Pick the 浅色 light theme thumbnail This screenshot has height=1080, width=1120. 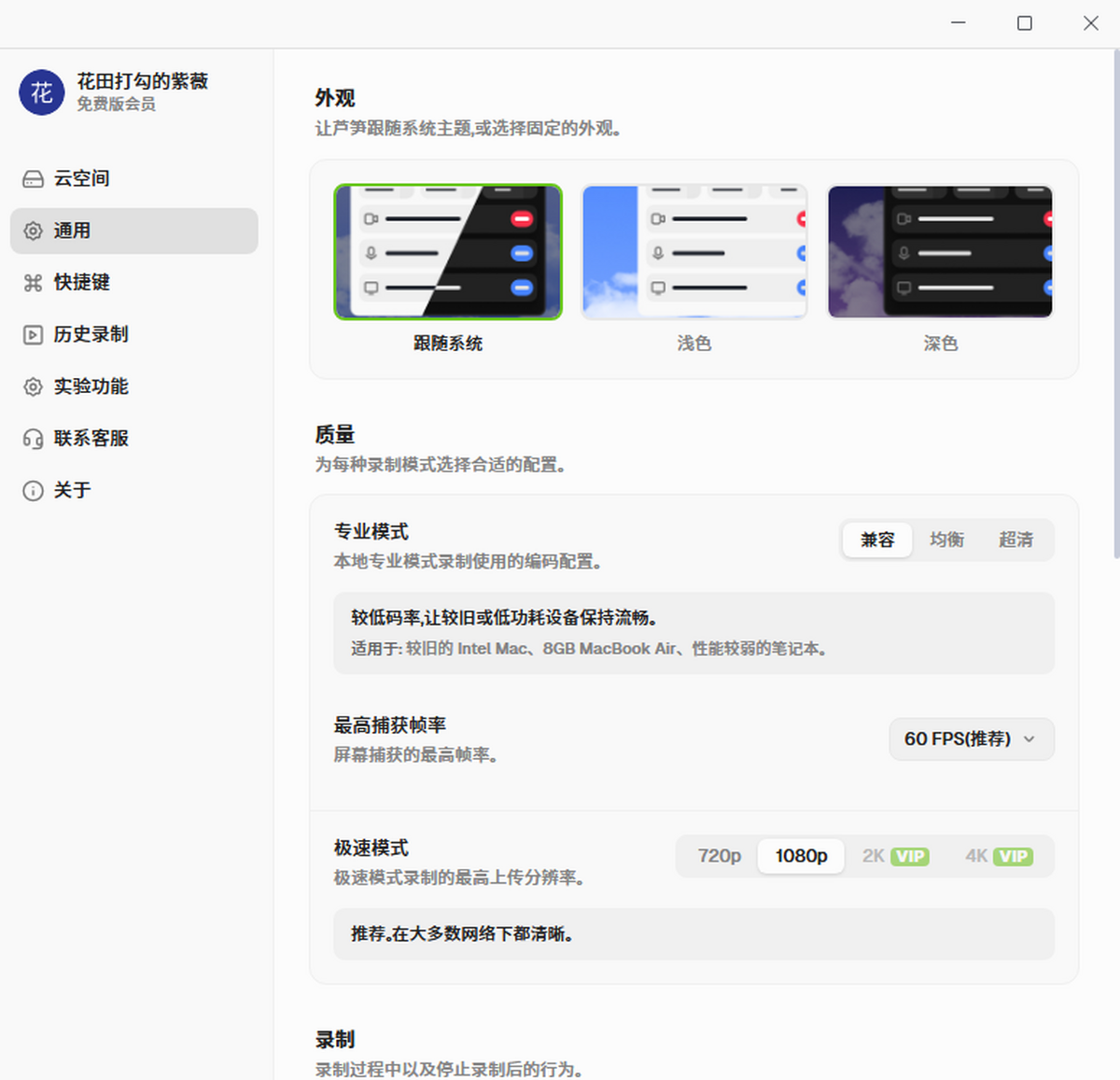(694, 252)
